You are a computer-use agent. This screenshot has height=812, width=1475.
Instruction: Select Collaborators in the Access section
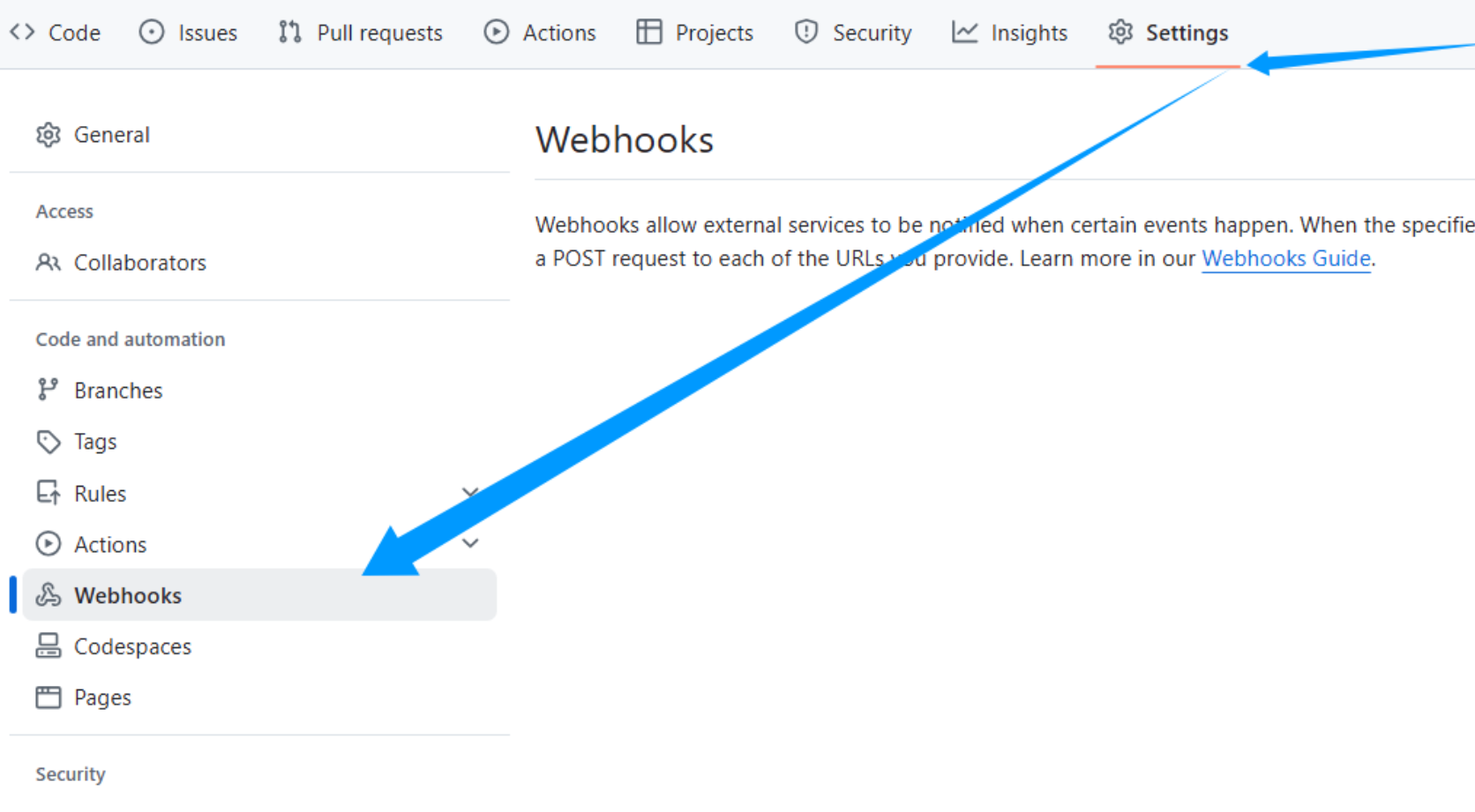point(139,263)
